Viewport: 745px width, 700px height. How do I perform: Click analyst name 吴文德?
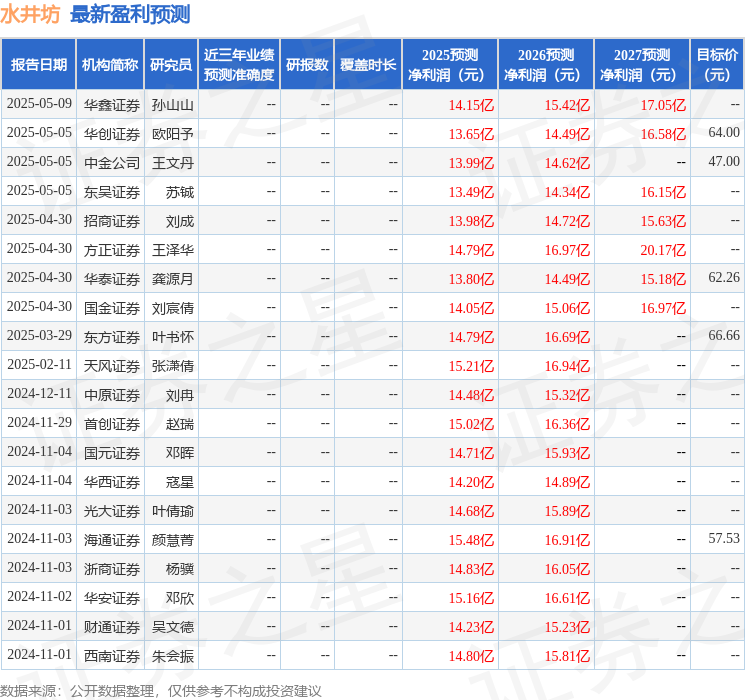172,626
